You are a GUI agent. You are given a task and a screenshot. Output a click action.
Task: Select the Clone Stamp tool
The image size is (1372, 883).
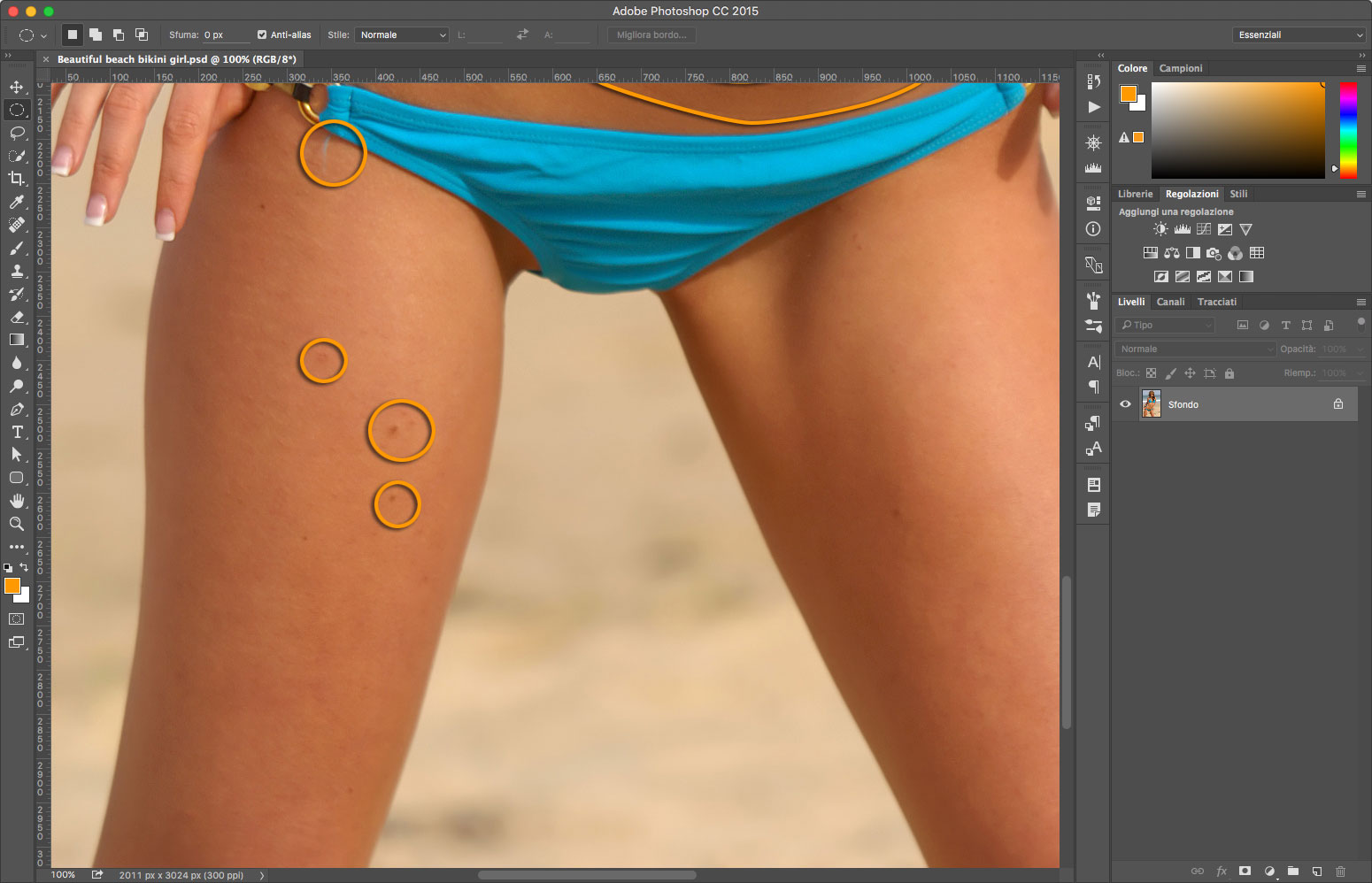coord(17,271)
